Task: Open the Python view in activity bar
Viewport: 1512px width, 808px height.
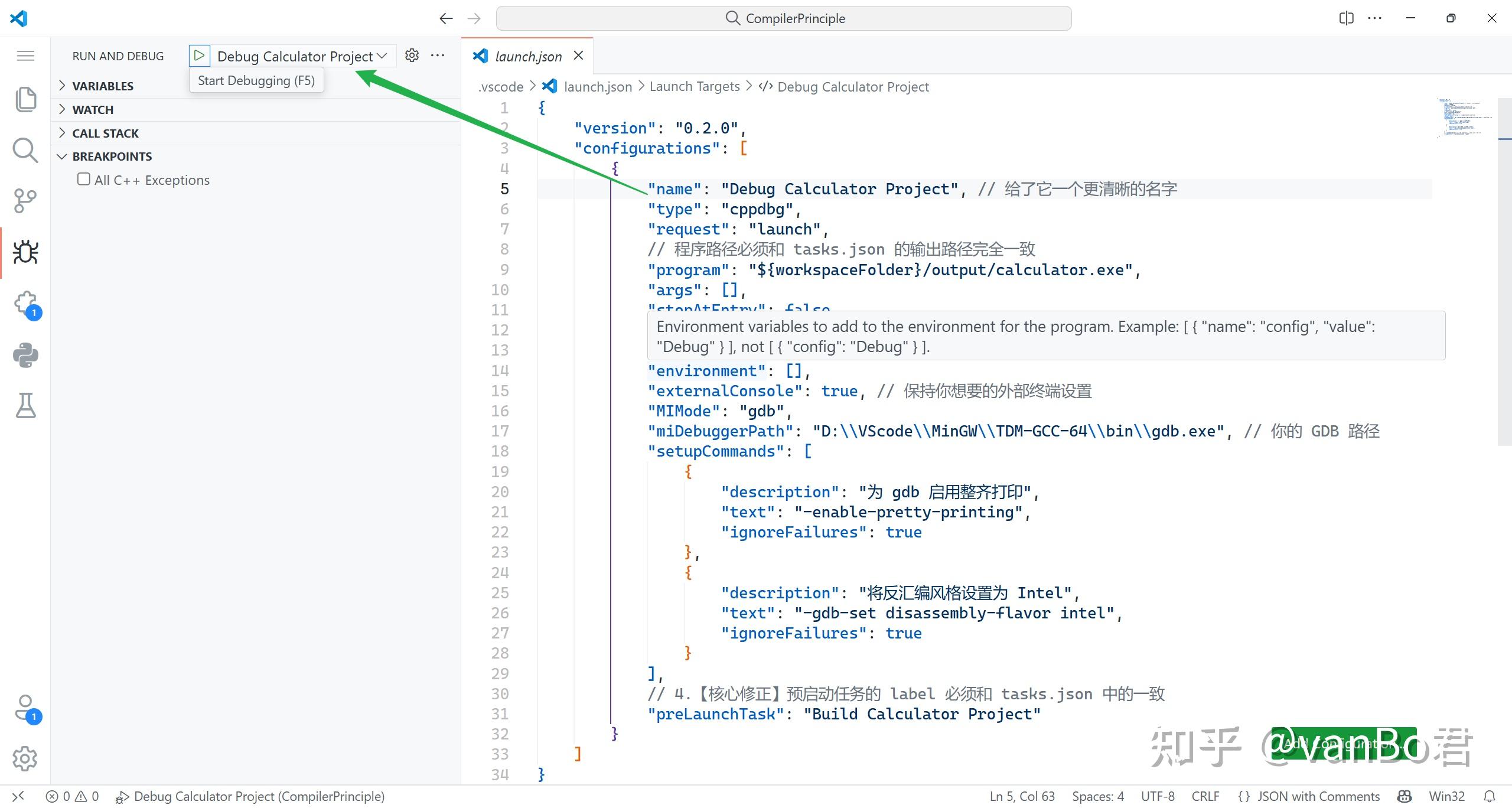Action: click(25, 355)
